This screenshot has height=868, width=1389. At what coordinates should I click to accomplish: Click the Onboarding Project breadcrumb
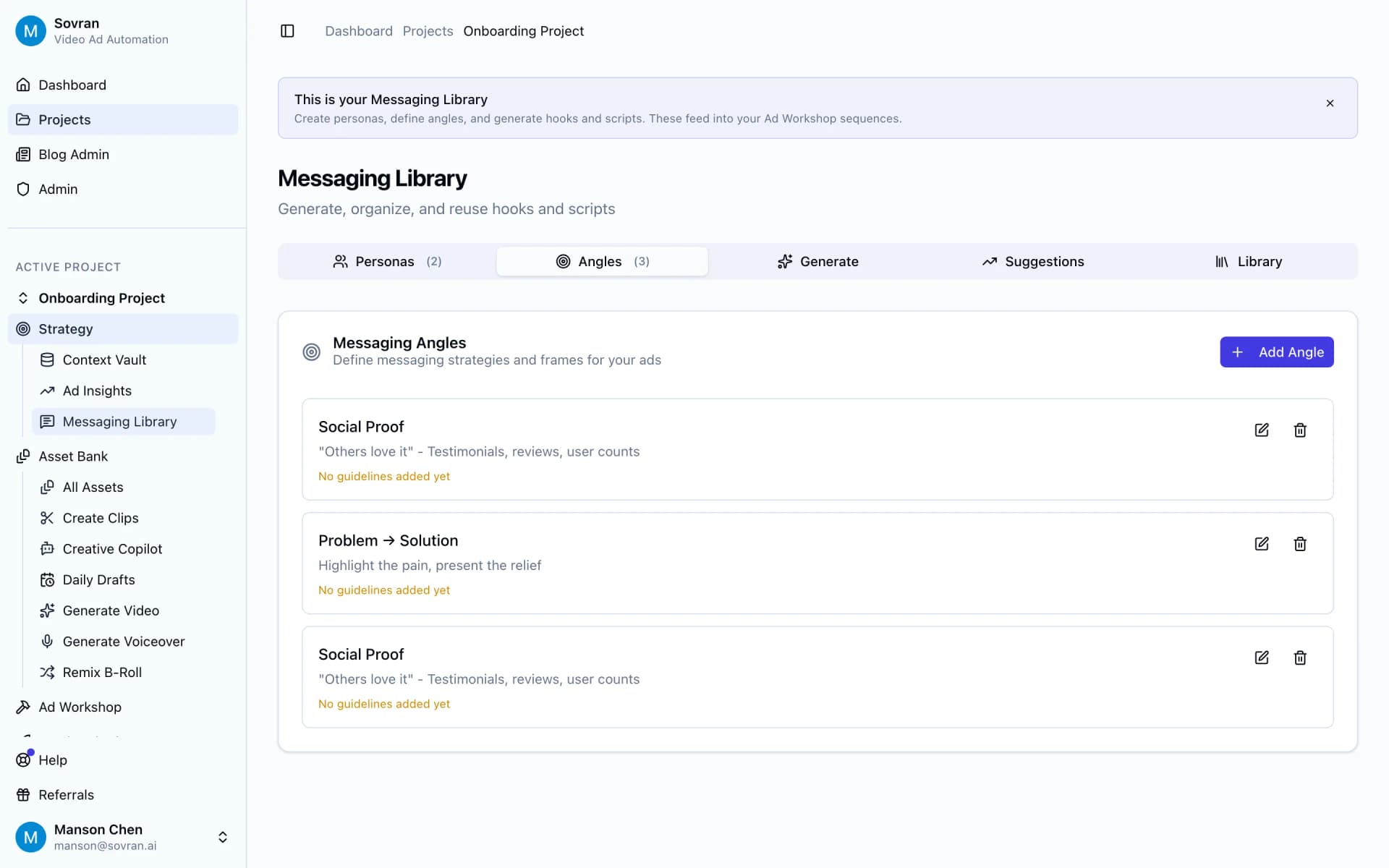[x=524, y=31]
